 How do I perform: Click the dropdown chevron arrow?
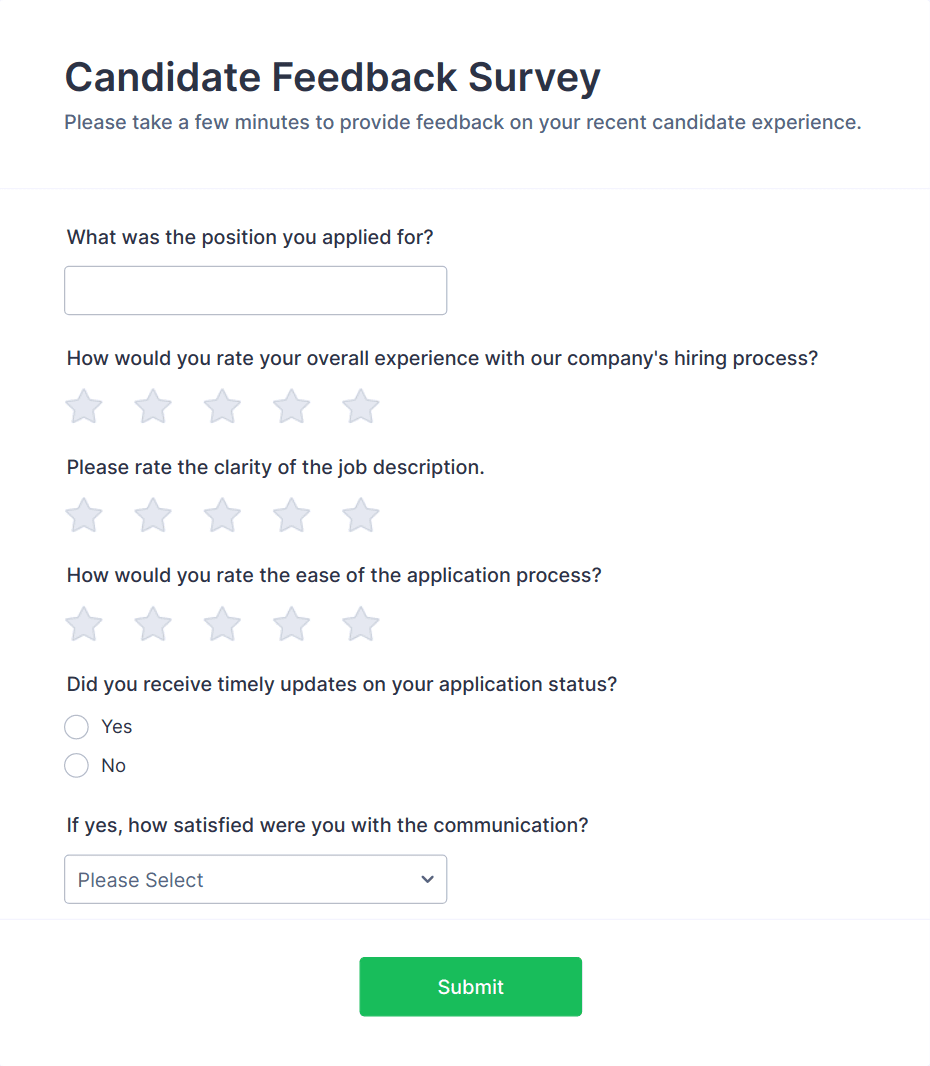(427, 879)
